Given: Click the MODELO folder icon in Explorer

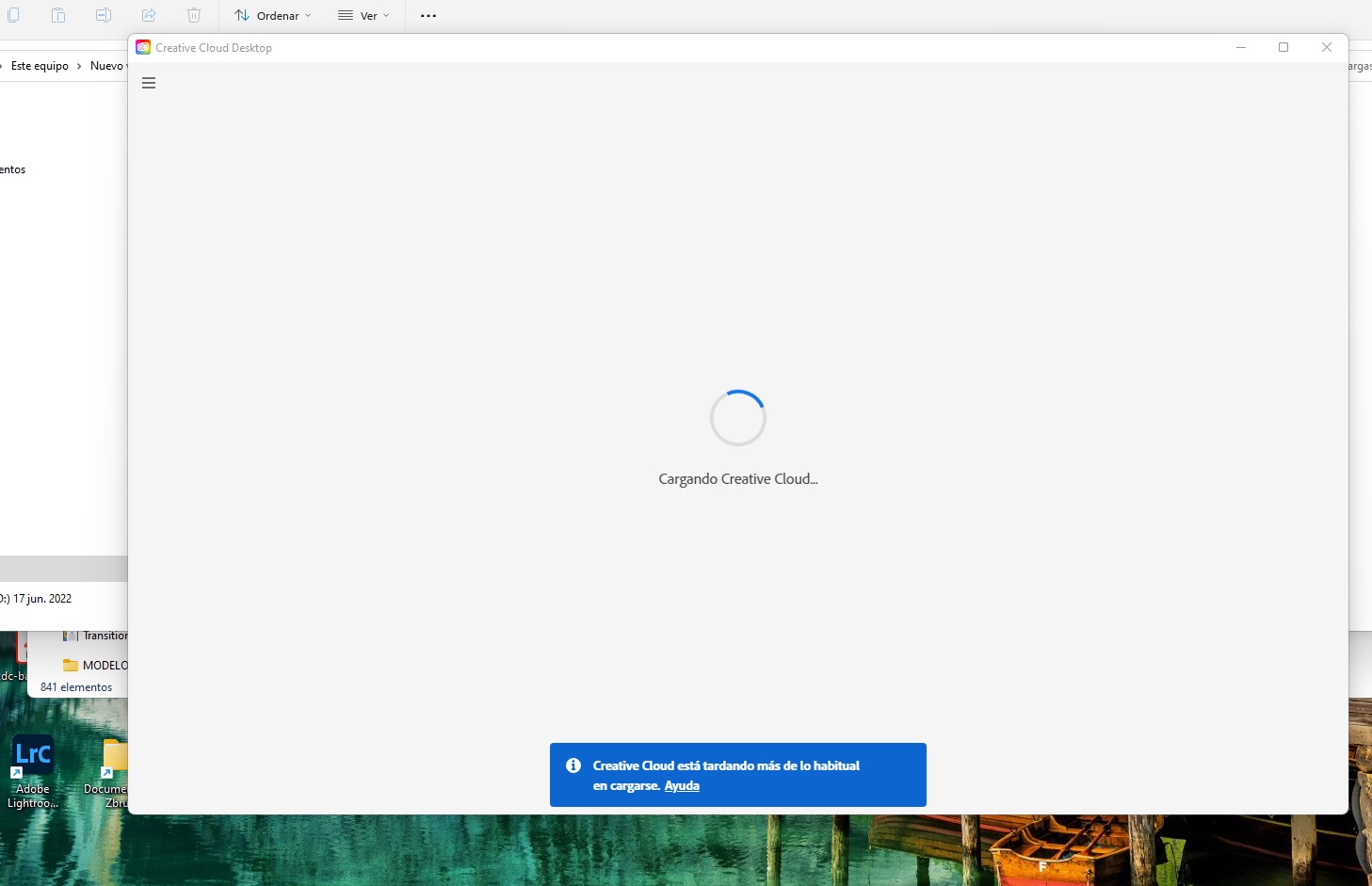Looking at the screenshot, I should (x=72, y=665).
